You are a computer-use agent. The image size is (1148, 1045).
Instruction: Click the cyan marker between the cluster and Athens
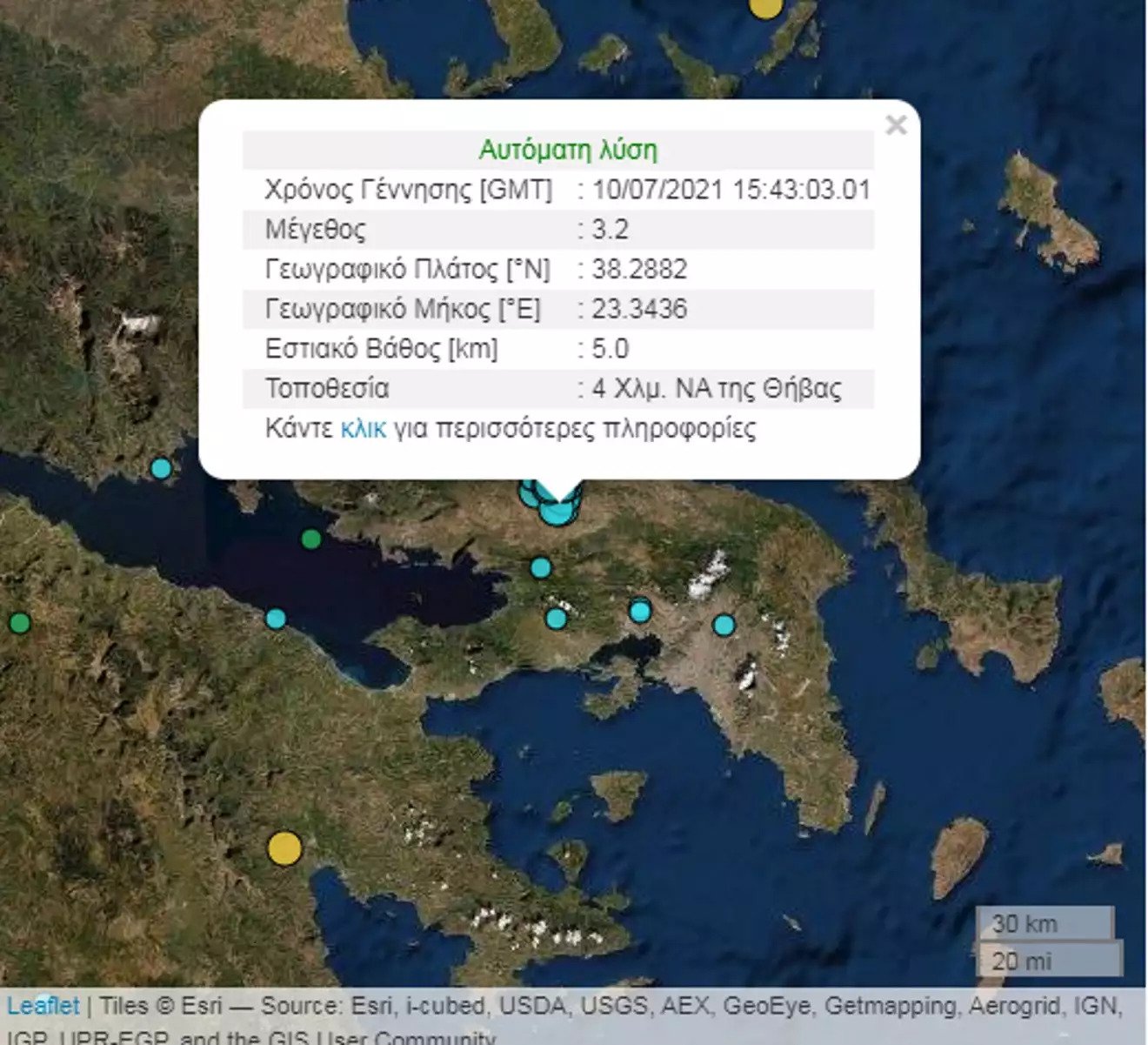point(640,611)
